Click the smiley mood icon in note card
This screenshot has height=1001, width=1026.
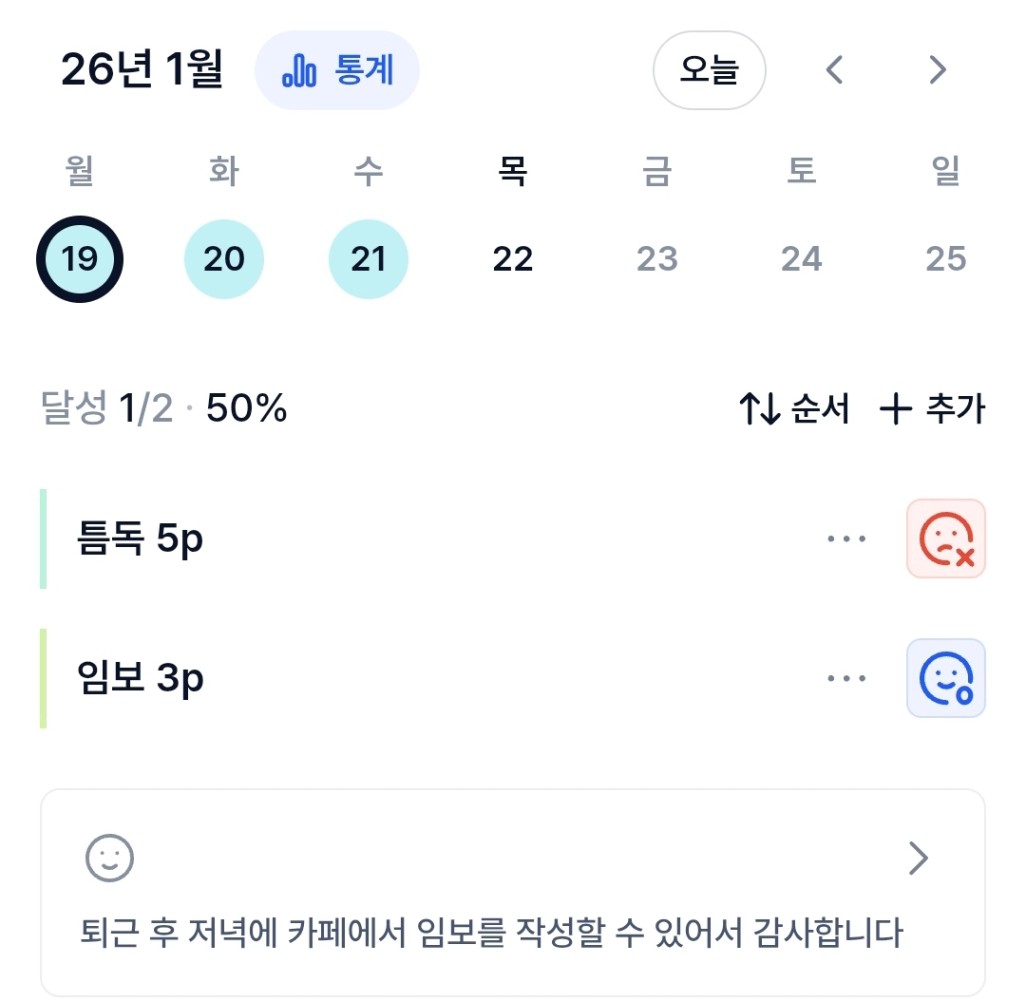110,857
